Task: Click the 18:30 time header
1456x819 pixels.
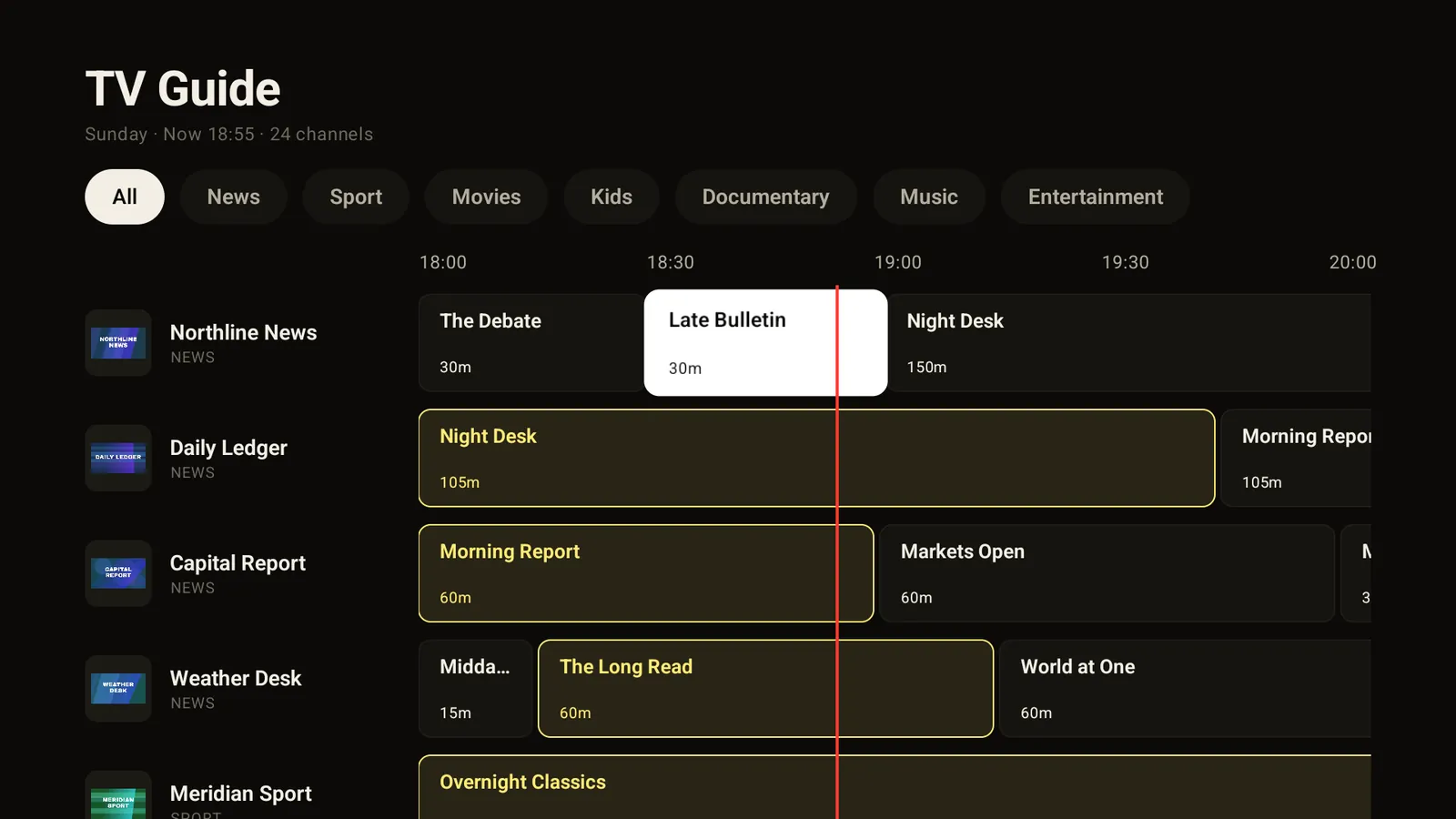Action: pyautogui.click(x=671, y=262)
